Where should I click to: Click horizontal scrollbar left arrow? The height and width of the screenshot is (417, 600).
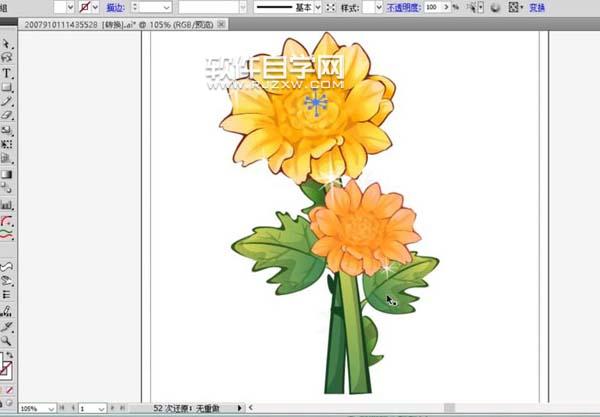coord(251,408)
